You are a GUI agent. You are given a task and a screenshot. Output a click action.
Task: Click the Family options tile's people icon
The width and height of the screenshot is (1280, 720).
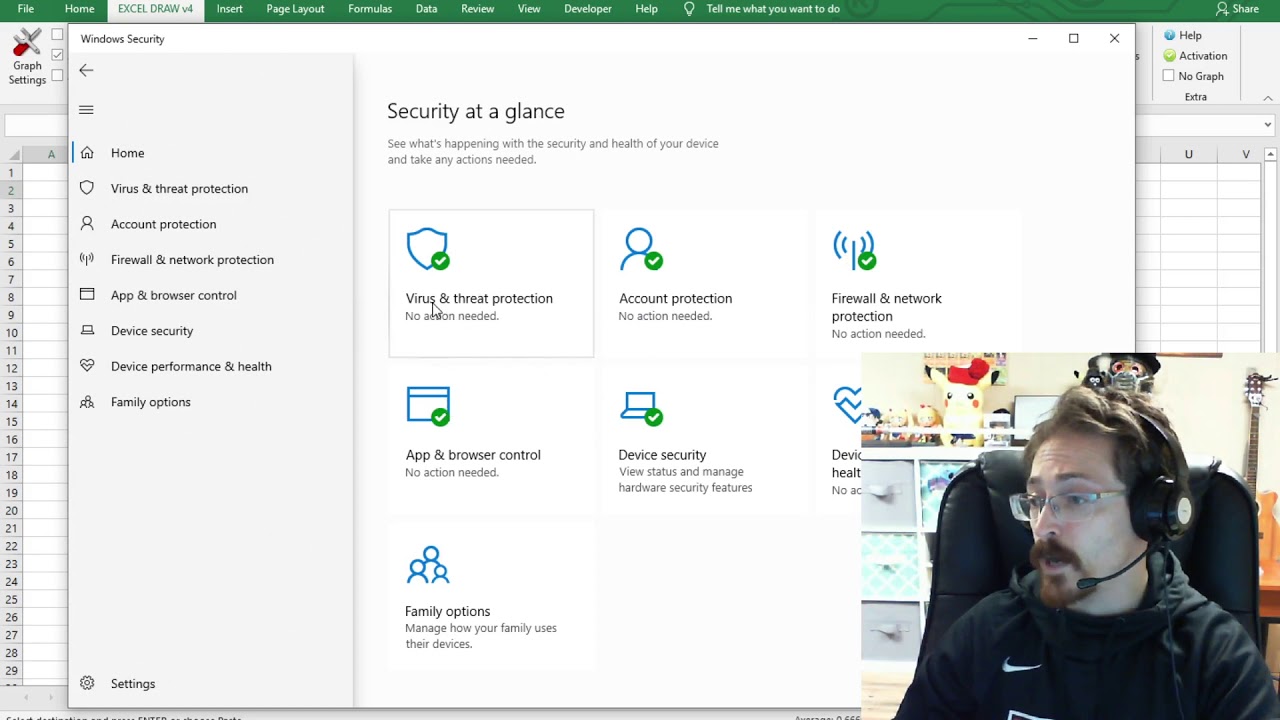[x=428, y=564]
